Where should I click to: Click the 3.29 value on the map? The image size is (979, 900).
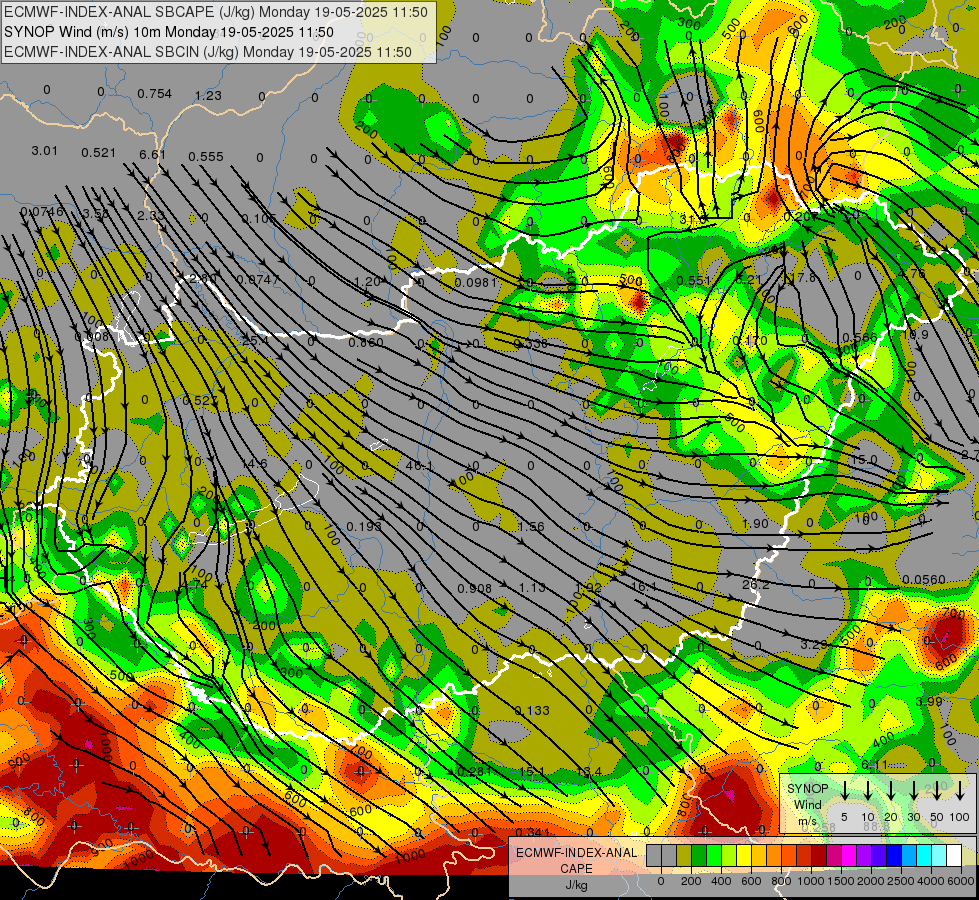pos(814,644)
